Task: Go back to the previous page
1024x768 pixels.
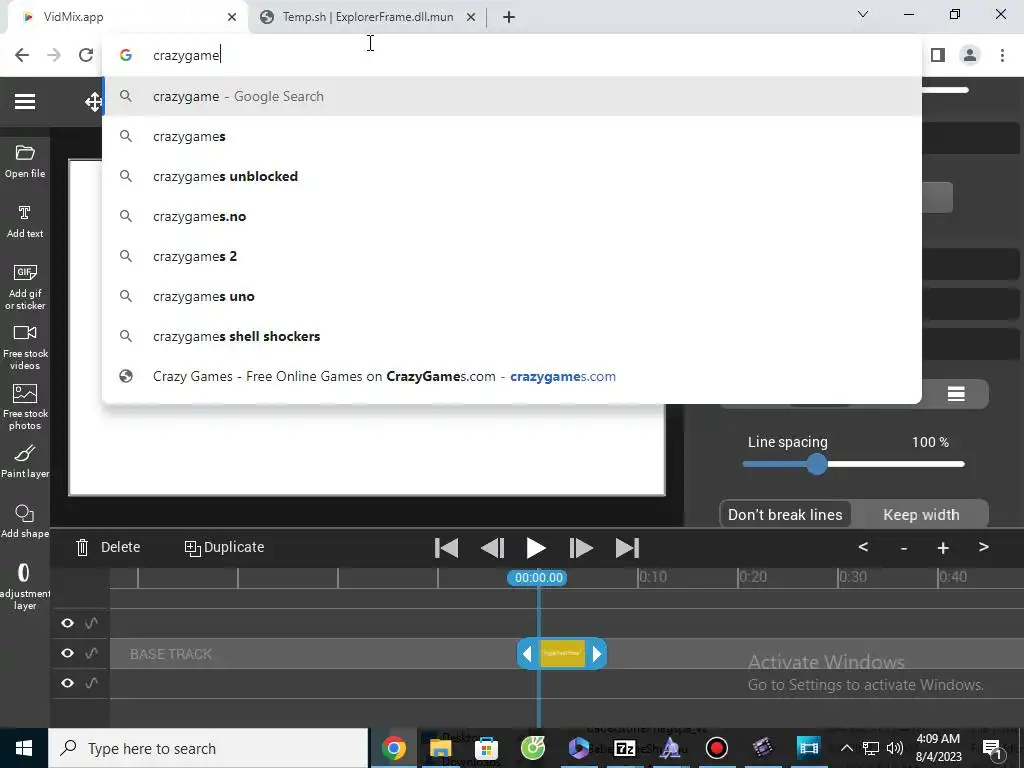Action: pos(22,55)
